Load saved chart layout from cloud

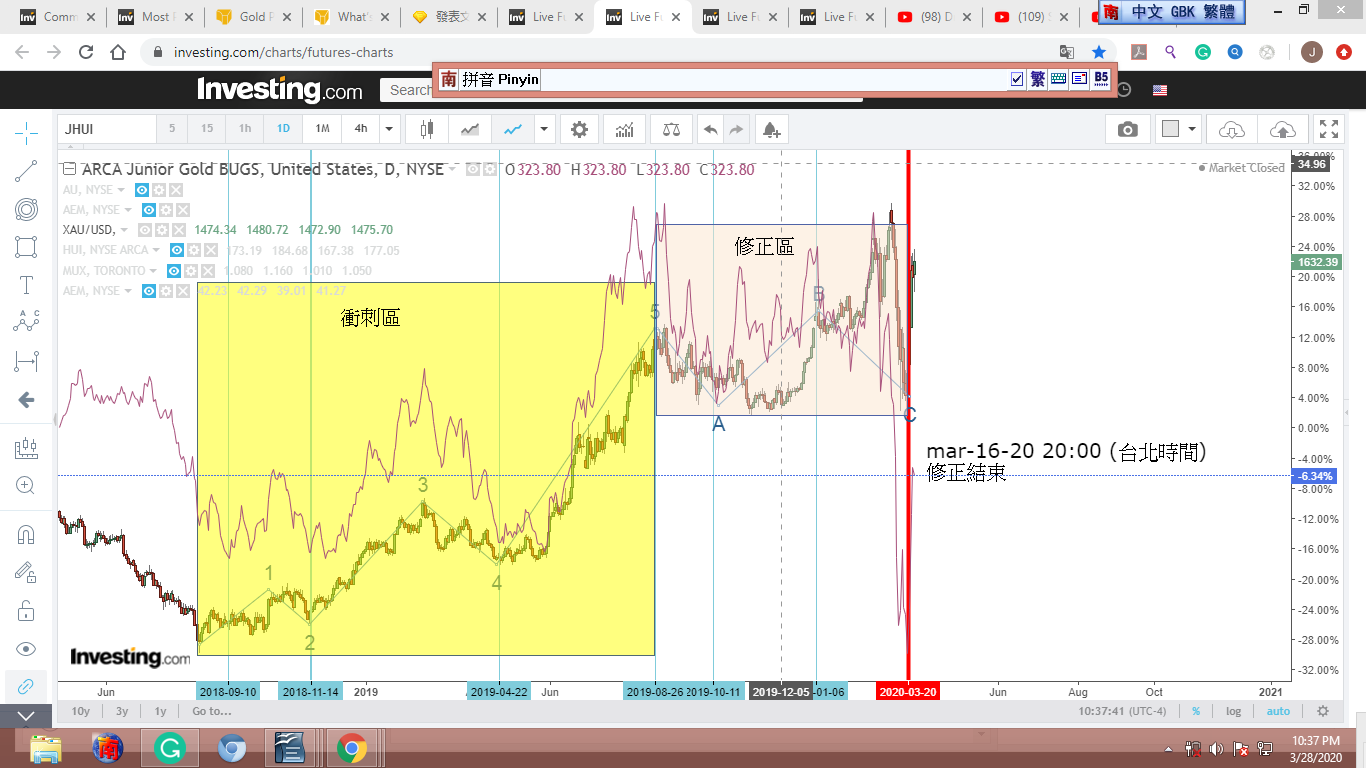point(1232,129)
